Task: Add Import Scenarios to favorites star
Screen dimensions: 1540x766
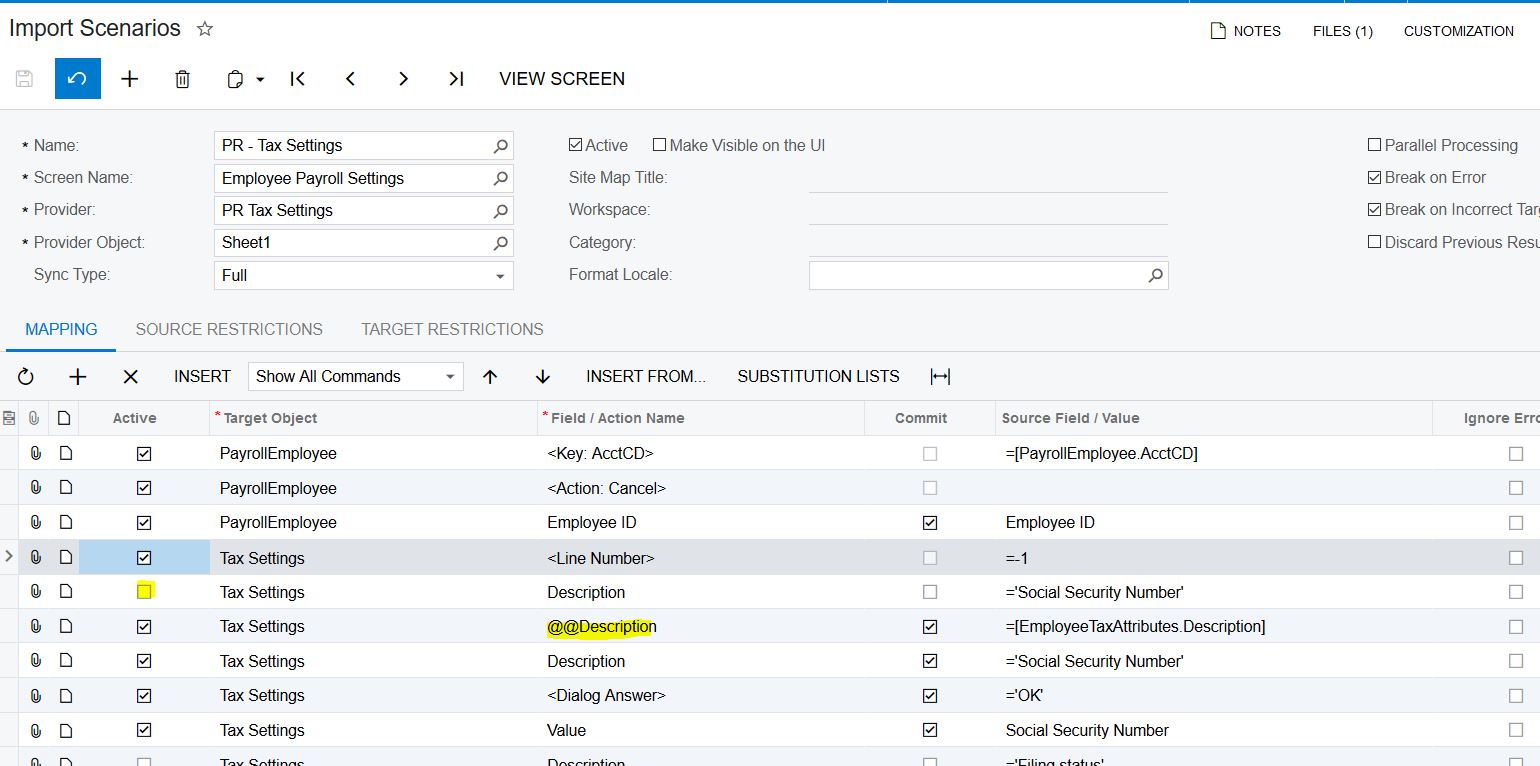Action: [x=205, y=29]
